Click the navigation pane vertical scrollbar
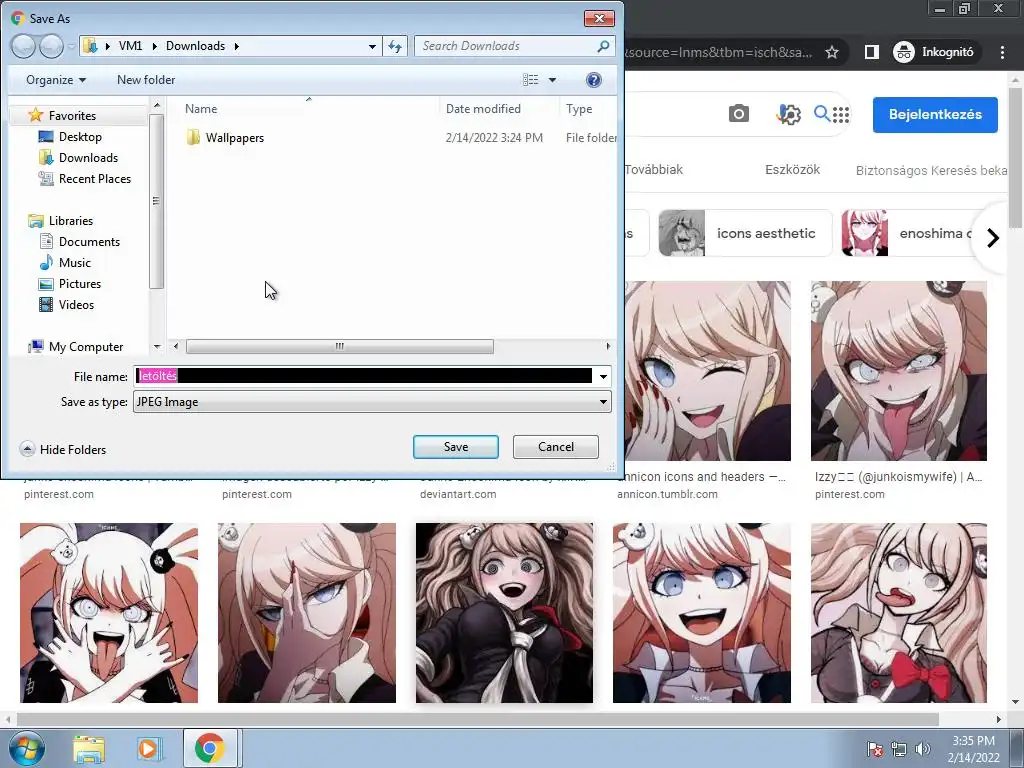The width and height of the screenshot is (1024, 768). [156, 201]
